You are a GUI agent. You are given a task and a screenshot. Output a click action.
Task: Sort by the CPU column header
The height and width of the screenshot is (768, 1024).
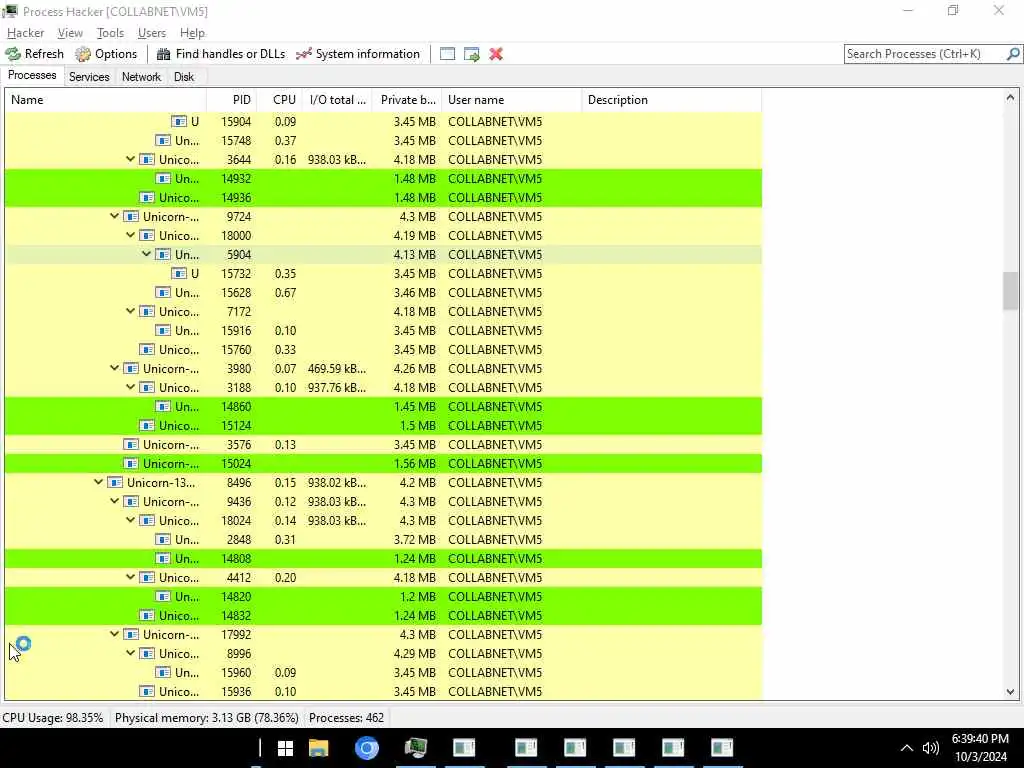click(x=279, y=100)
